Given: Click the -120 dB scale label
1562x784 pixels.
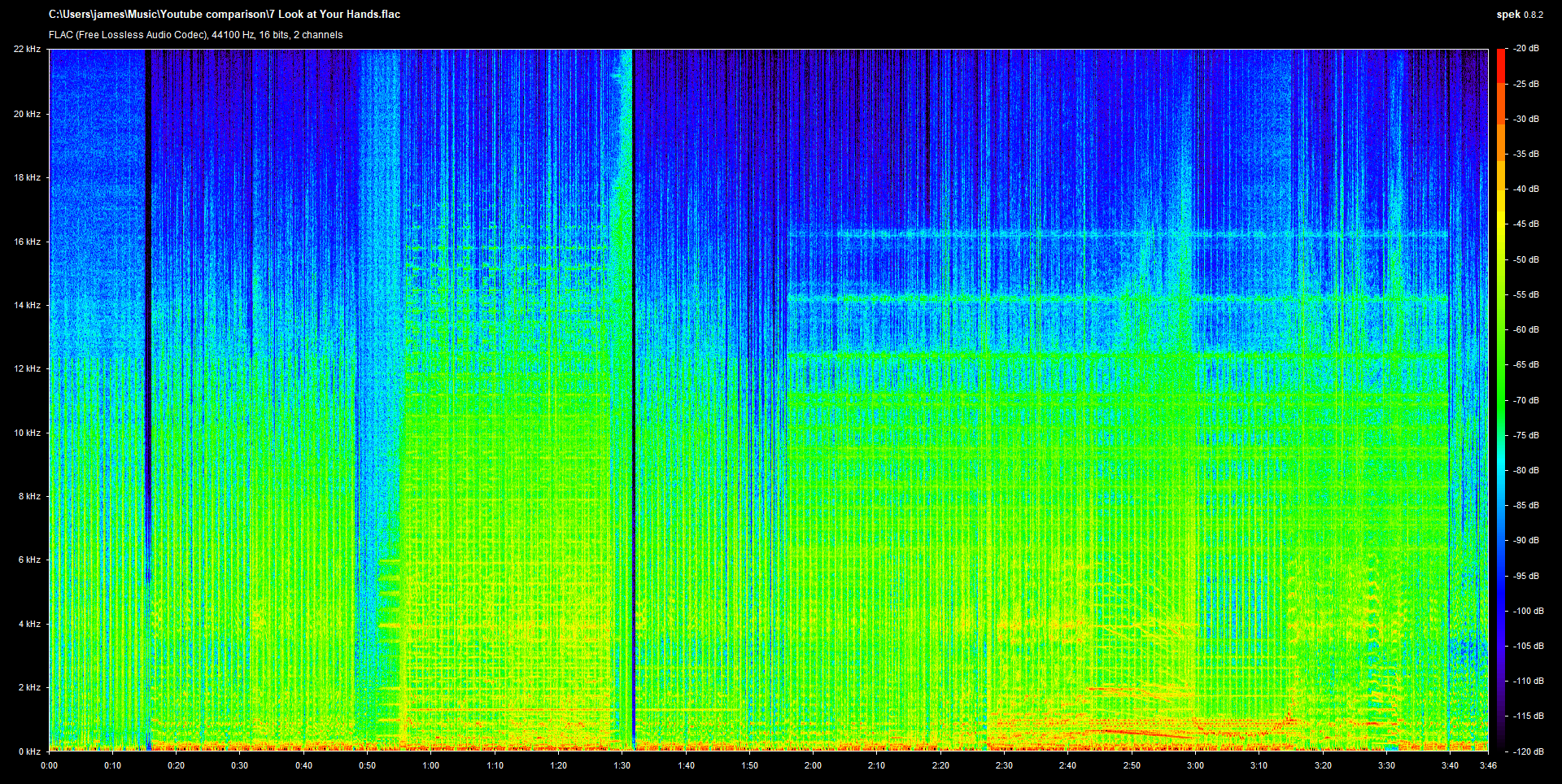Looking at the screenshot, I should (x=1528, y=751).
